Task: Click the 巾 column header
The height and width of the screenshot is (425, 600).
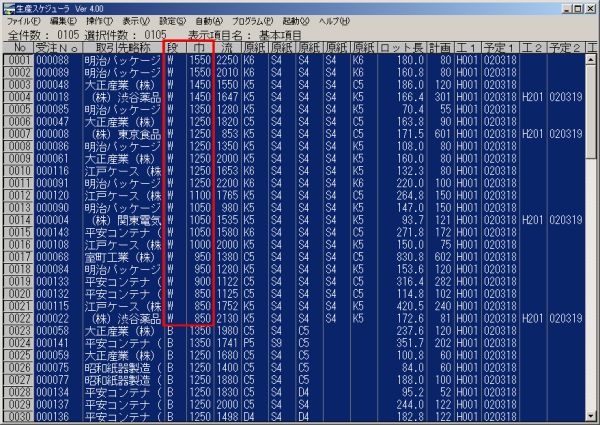Action: click(x=200, y=48)
